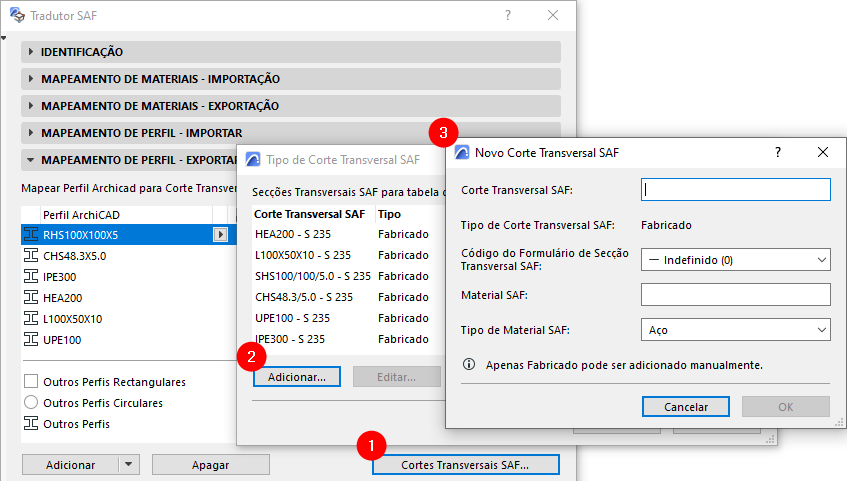Click the help question mark in Tradutor SAF

(508, 15)
